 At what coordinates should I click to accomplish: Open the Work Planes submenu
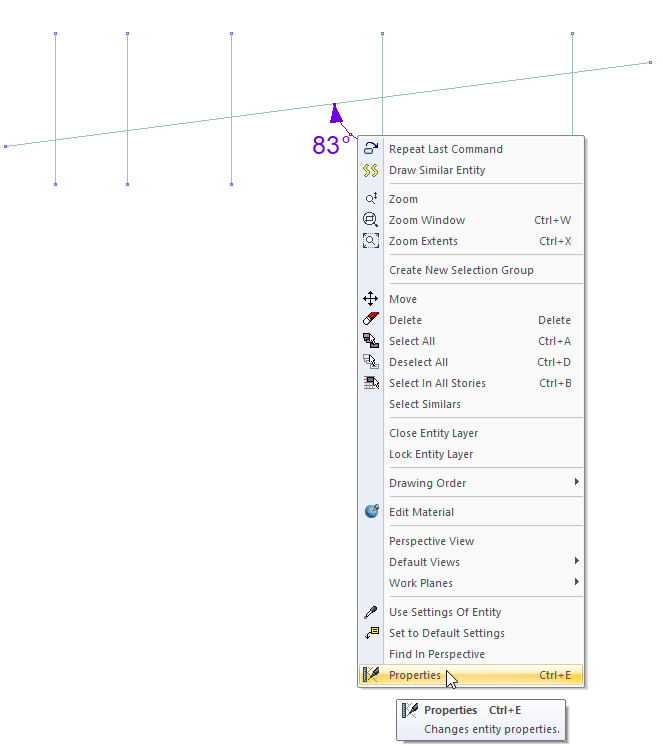[x=471, y=583]
